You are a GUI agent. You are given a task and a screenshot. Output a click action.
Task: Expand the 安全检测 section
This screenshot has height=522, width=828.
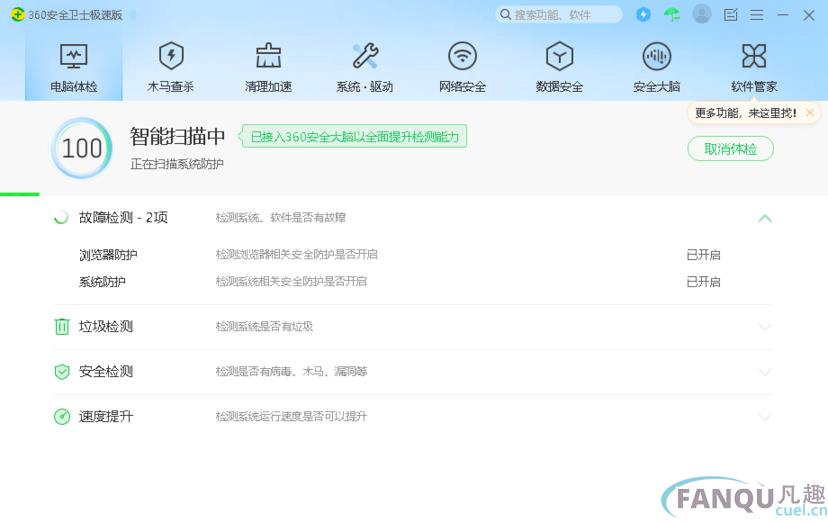765,372
